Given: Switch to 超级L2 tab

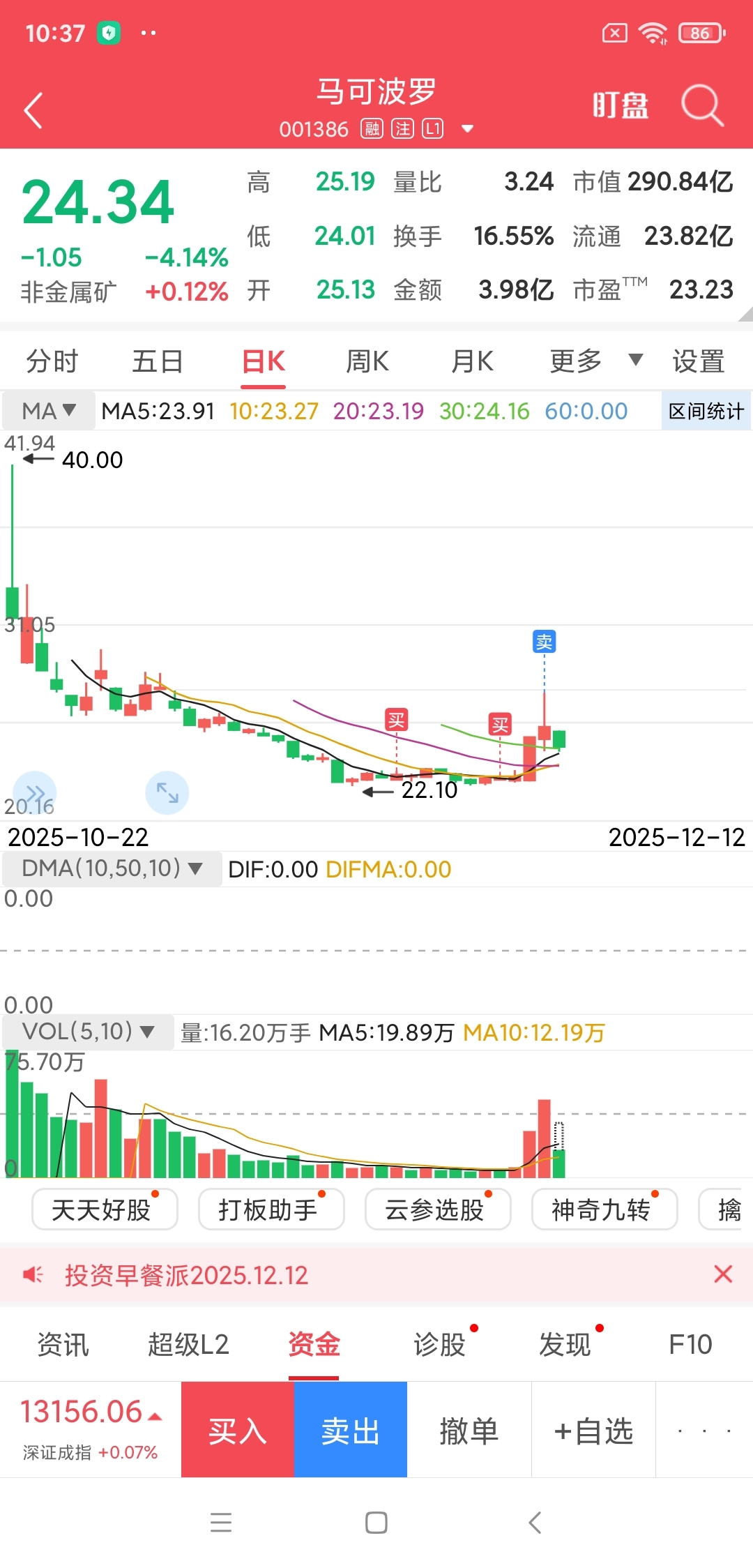Looking at the screenshot, I should (188, 1344).
